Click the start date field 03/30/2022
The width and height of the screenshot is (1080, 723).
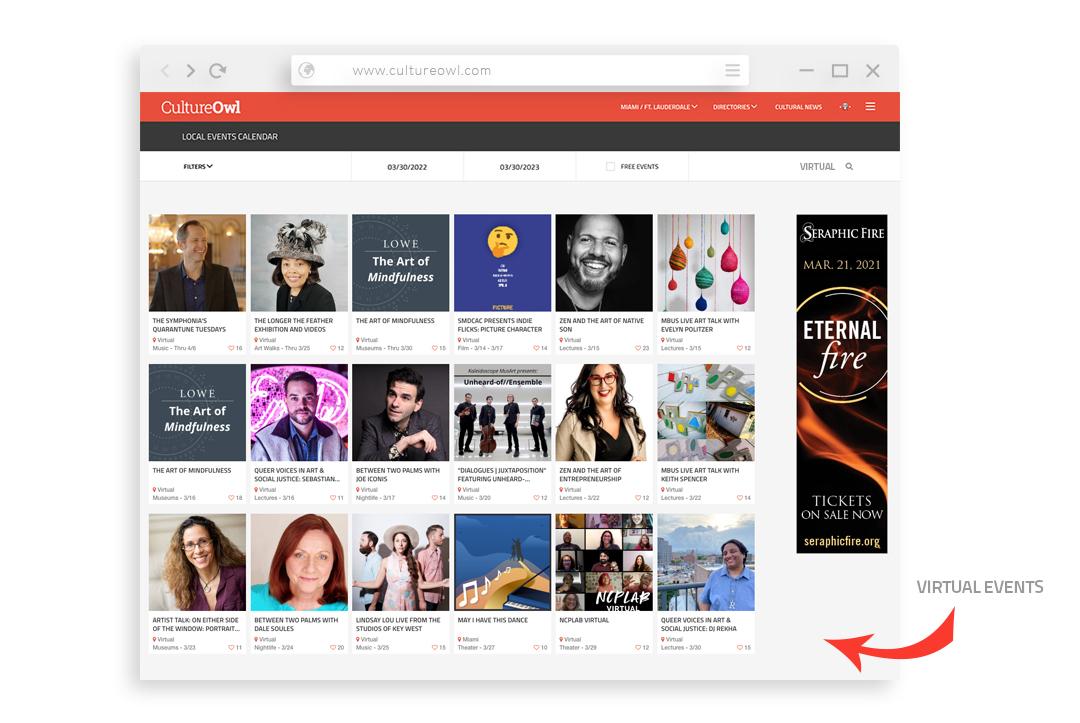[x=407, y=167]
